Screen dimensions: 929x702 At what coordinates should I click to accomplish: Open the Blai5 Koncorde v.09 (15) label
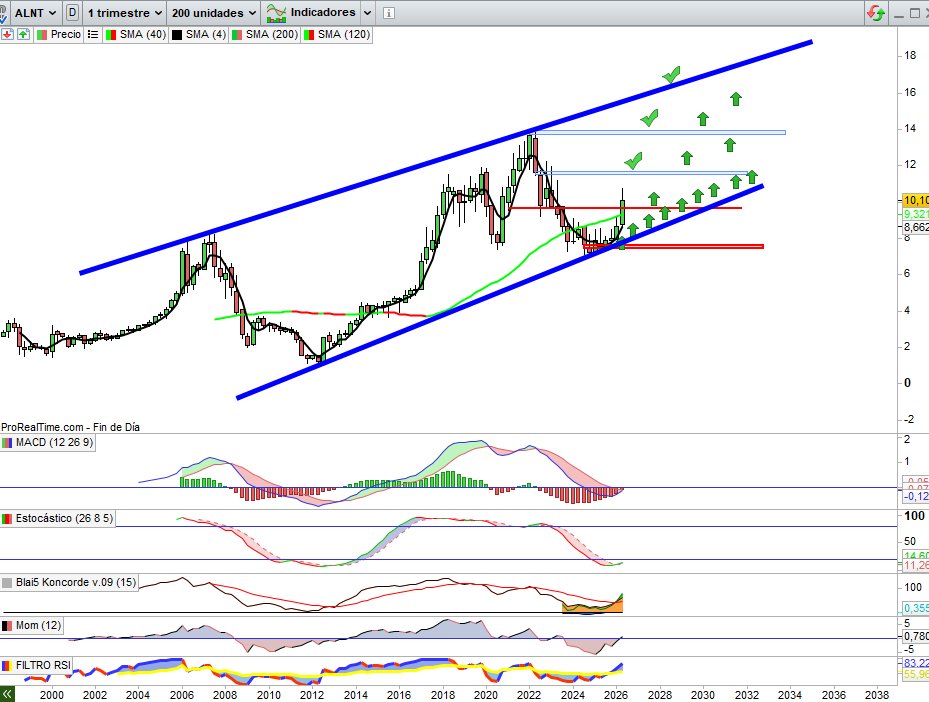tap(76, 582)
